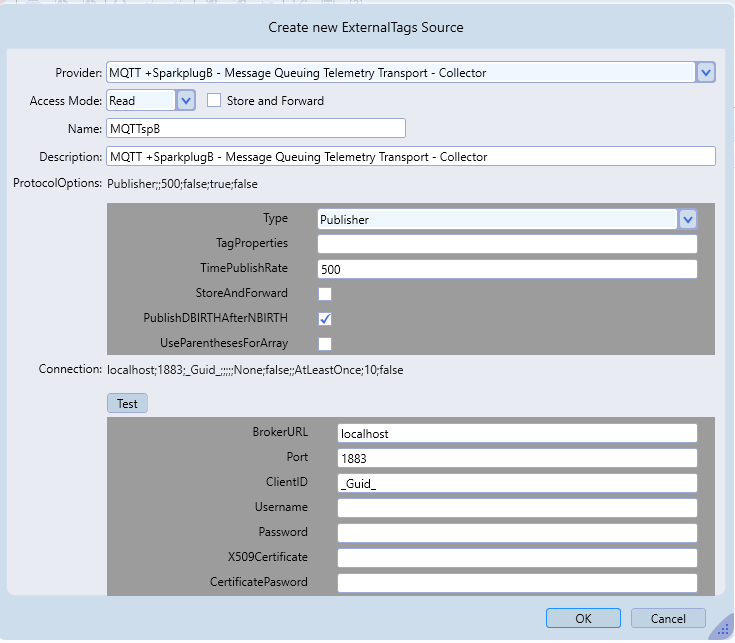The height and width of the screenshot is (643, 735).
Task: Select the X509Certificate input field
Action: 516,558
